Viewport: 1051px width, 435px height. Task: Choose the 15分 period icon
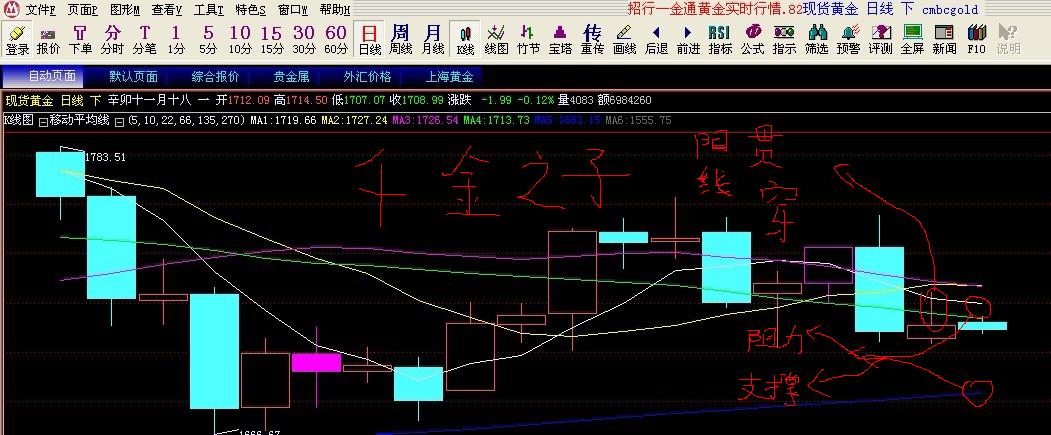[x=271, y=40]
